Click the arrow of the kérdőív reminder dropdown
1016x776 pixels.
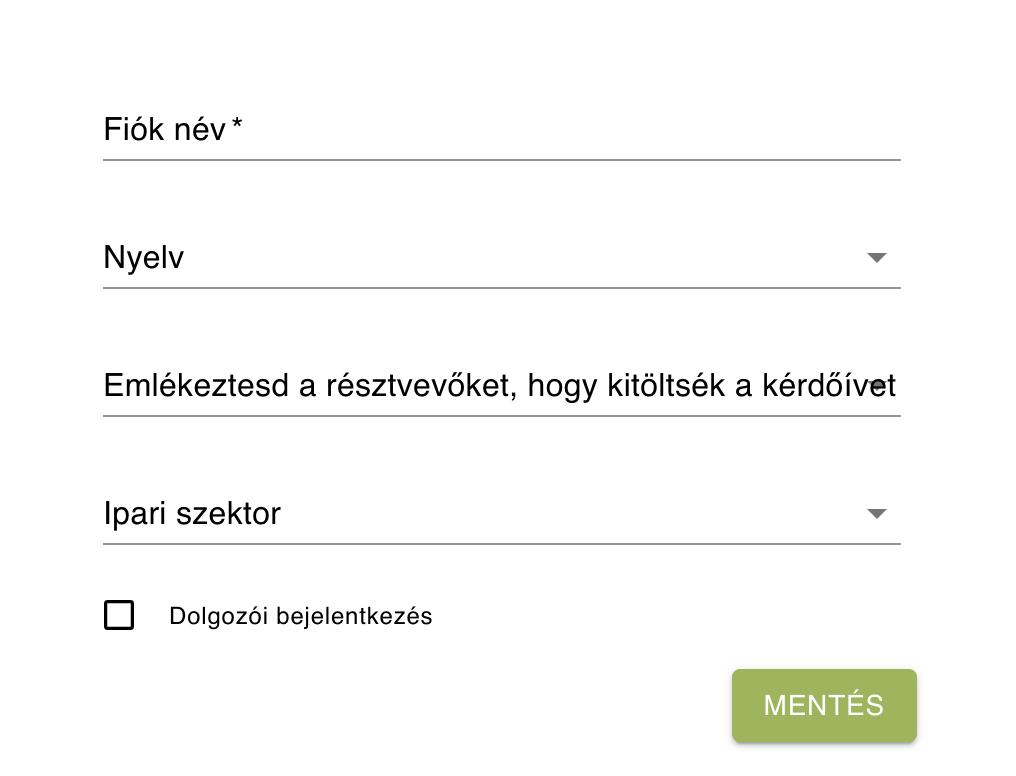877,385
